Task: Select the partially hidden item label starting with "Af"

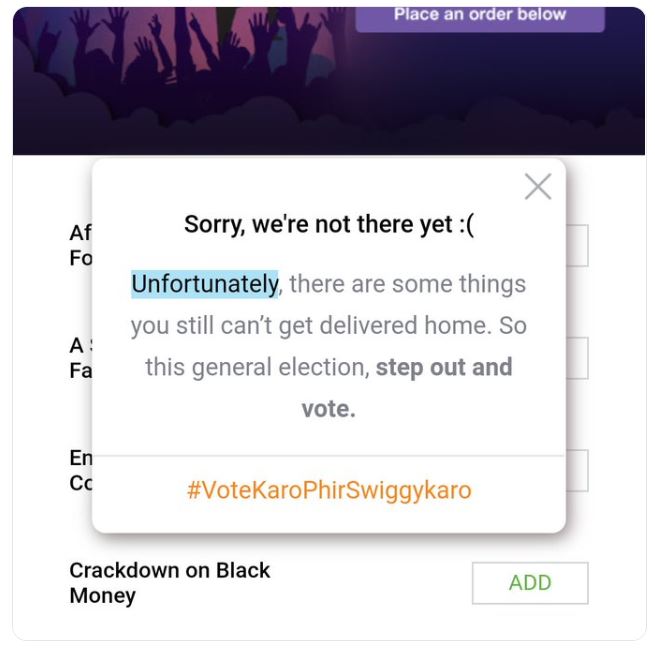Action: point(80,245)
